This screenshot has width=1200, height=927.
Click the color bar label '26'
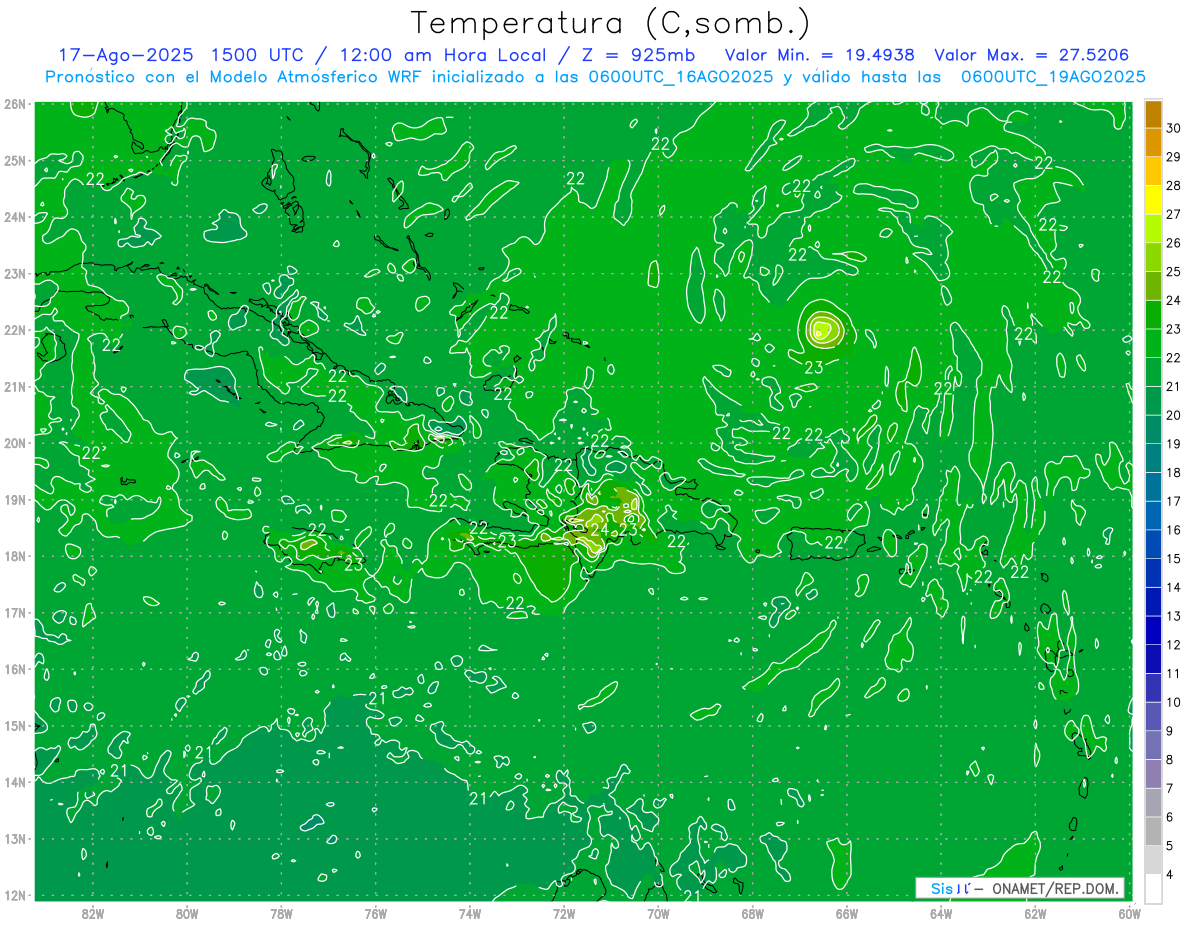[1174, 243]
